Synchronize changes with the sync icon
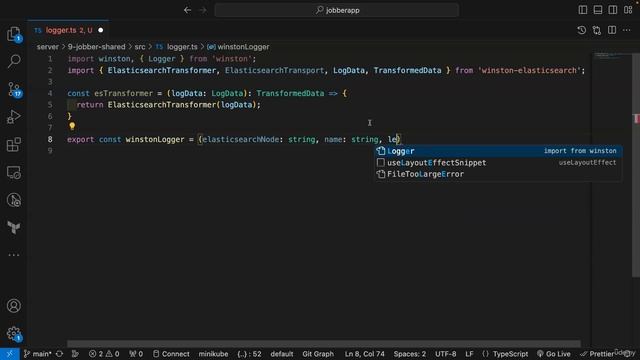Viewport: 640px width, 360px height. click(60, 354)
